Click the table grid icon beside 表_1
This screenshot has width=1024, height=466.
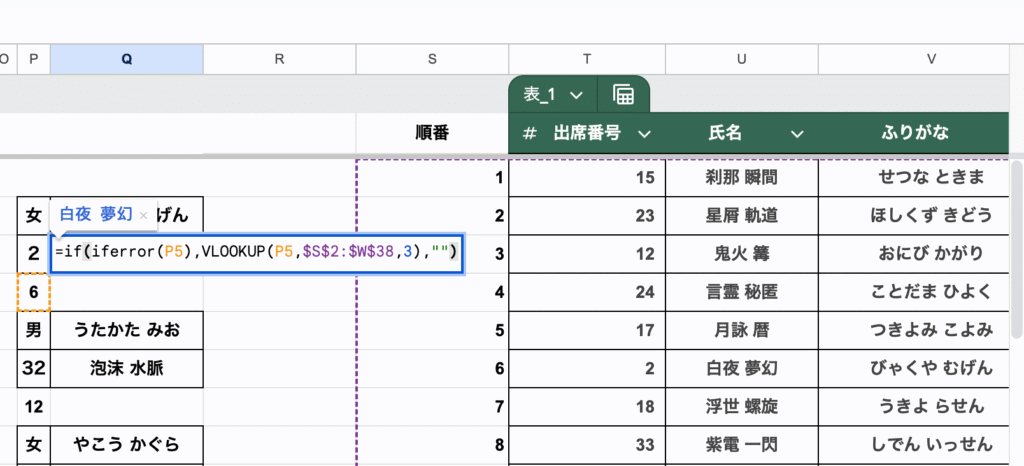(x=624, y=95)
